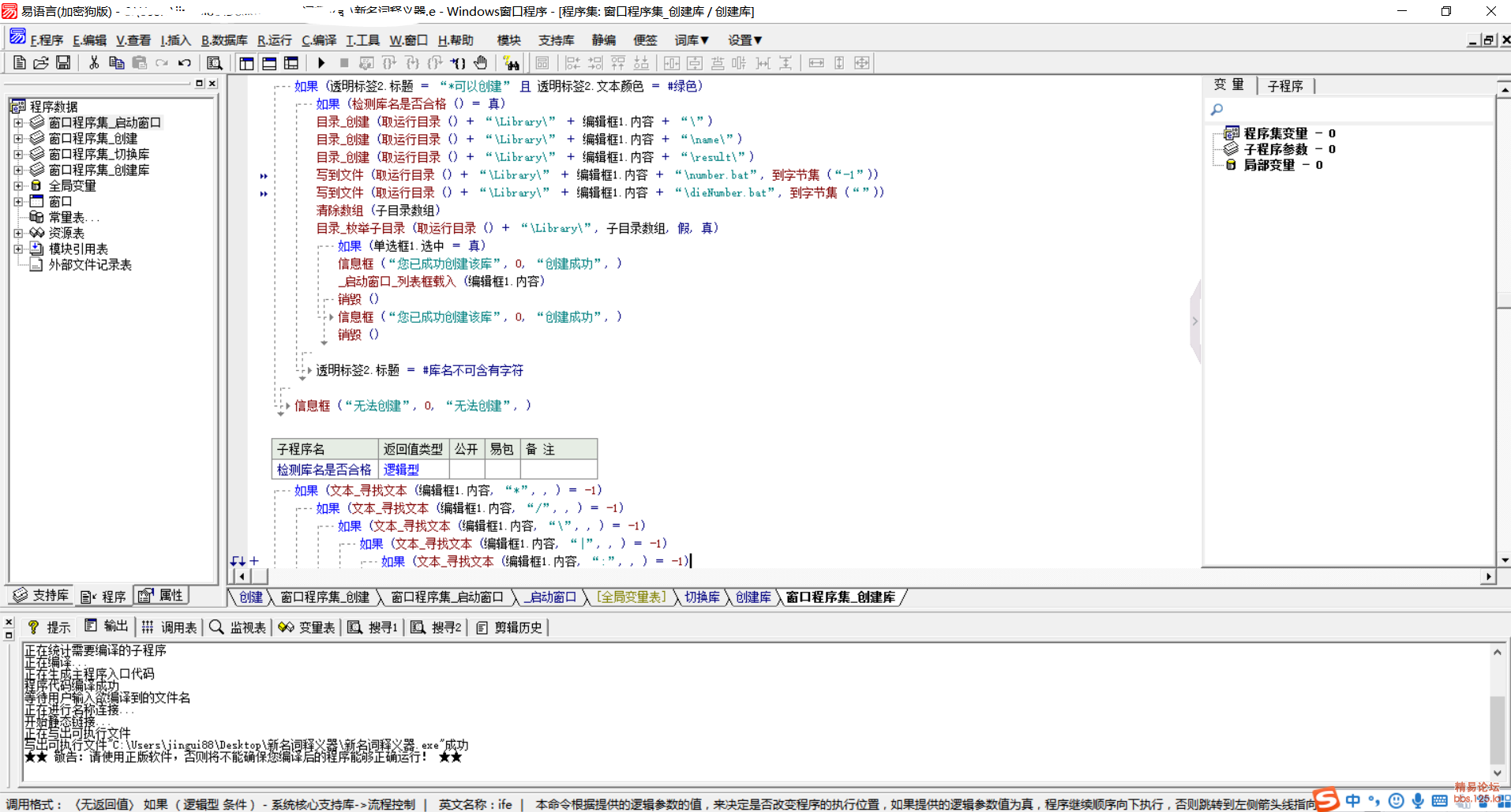Screen dimensions: 1511x812
Task: Run the program with play icon
Action: 321,63
